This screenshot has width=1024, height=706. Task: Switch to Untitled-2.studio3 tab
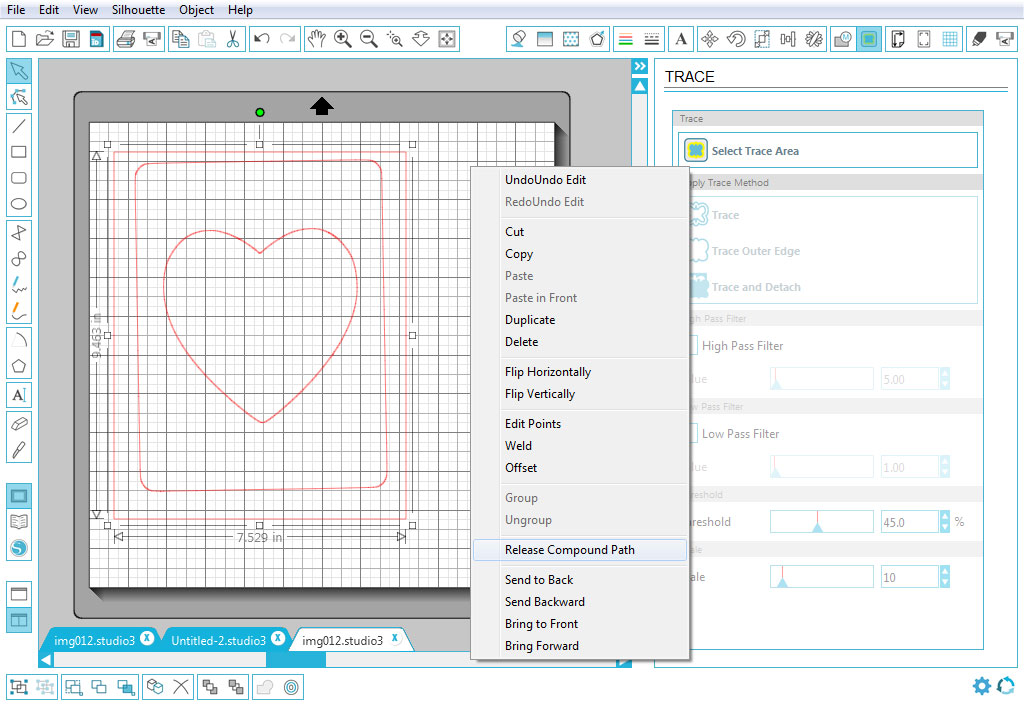point(218,641)
